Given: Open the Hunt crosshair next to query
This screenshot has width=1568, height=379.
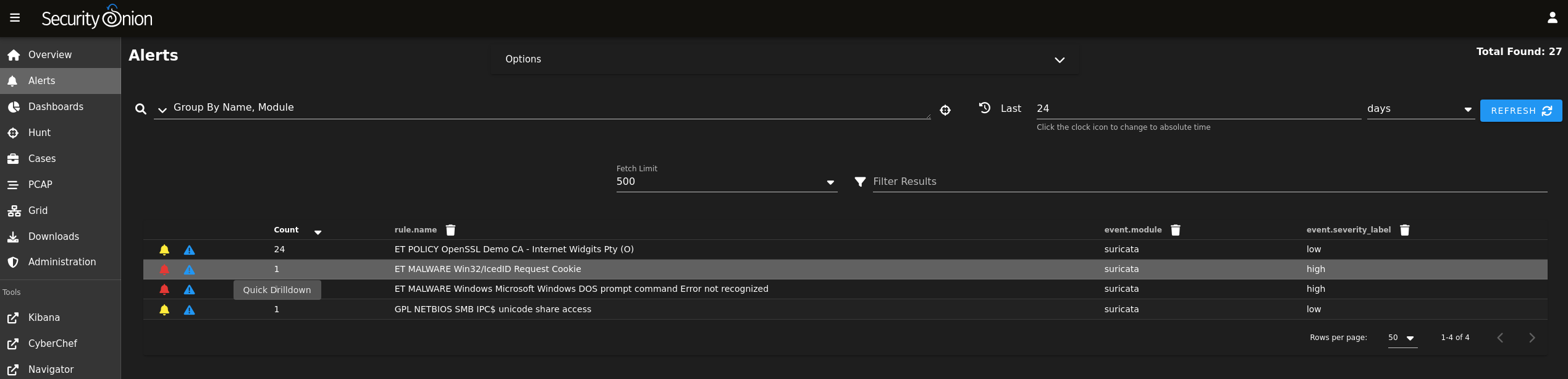Looking at the screenshot, I should [x=945, y=110].
